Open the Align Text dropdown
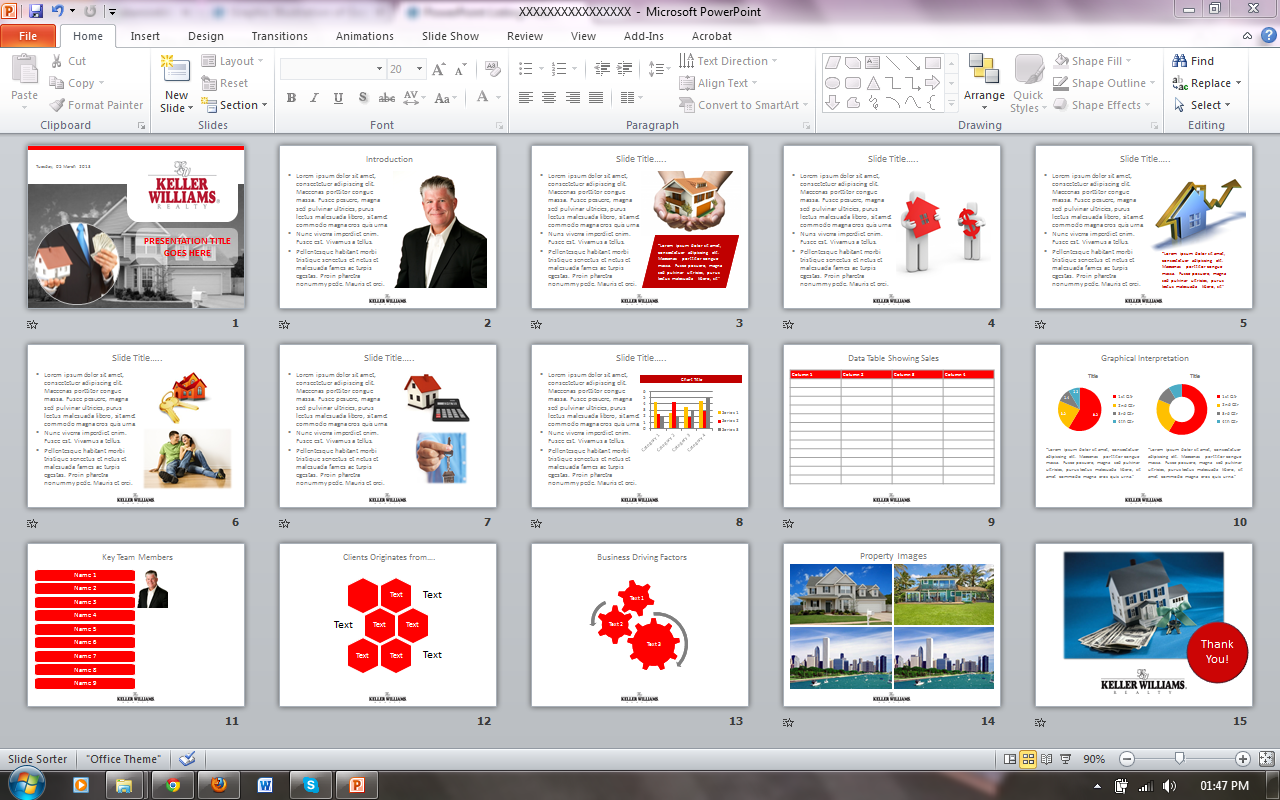 tap(719, 83)
